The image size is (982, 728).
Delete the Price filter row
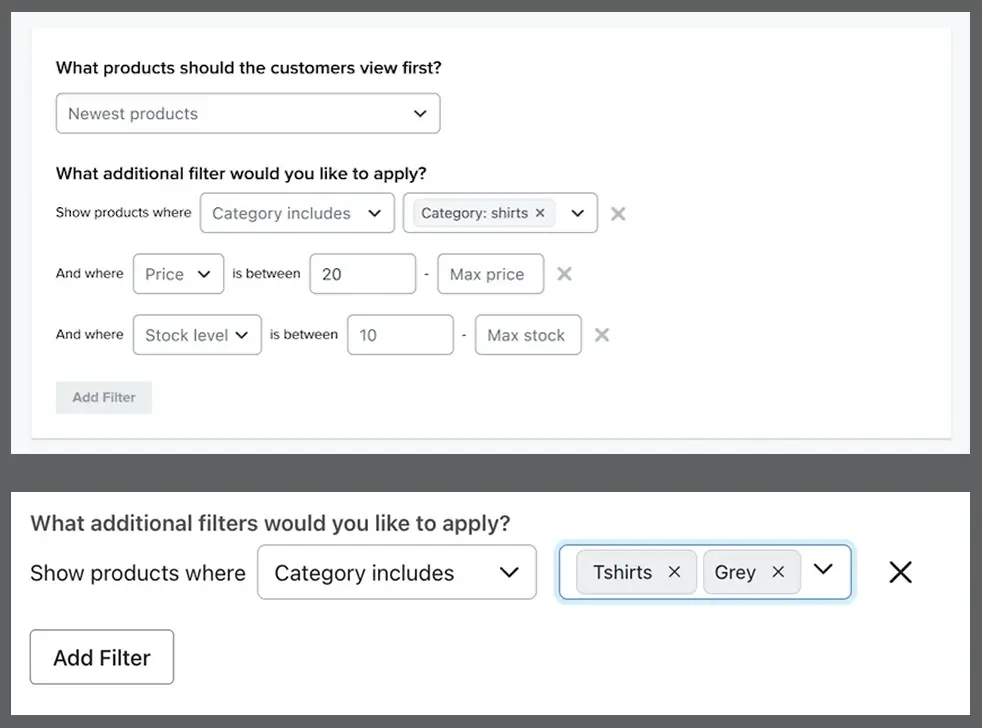tap(564, 274)
